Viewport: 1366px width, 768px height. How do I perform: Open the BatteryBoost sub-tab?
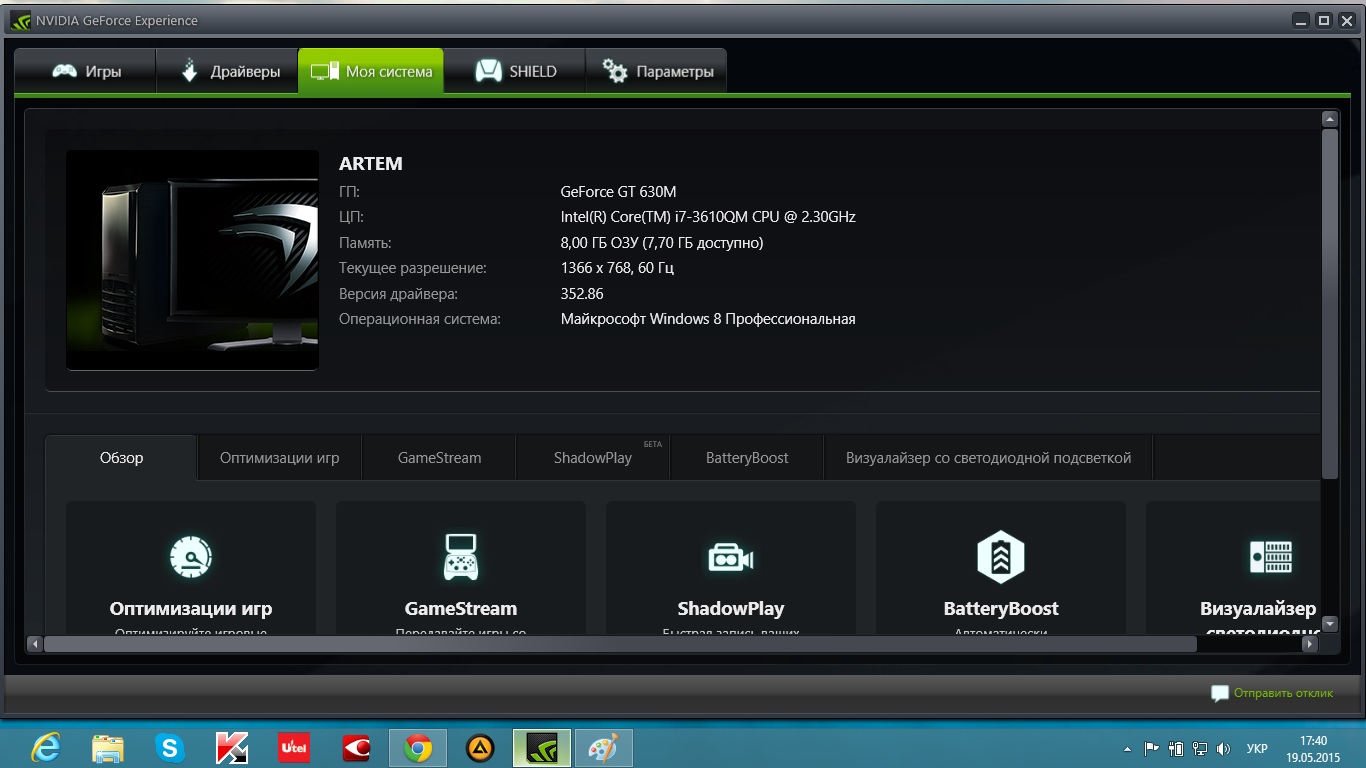click(x=747, y=458)
